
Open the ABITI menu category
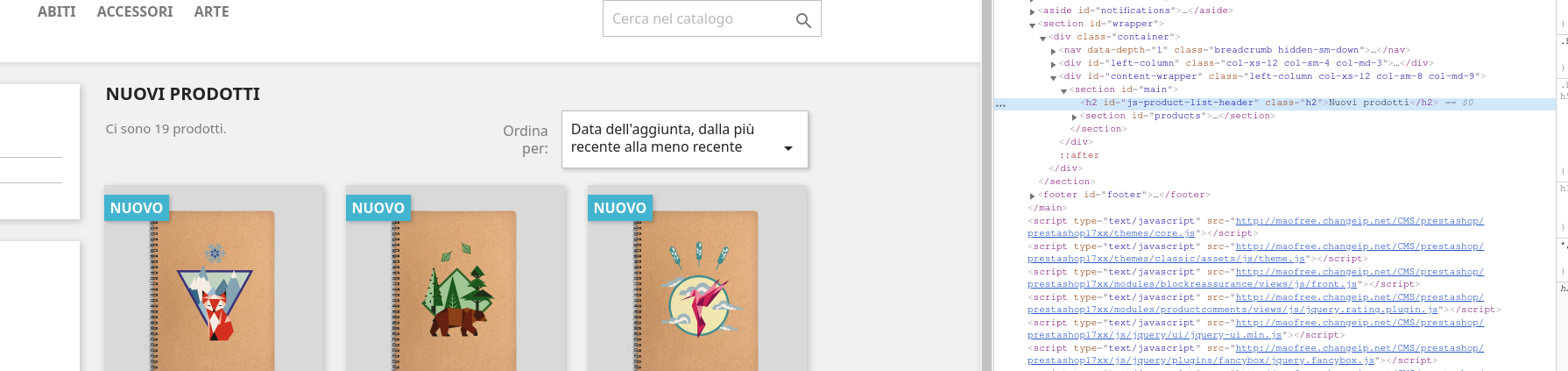coord(57,11)
